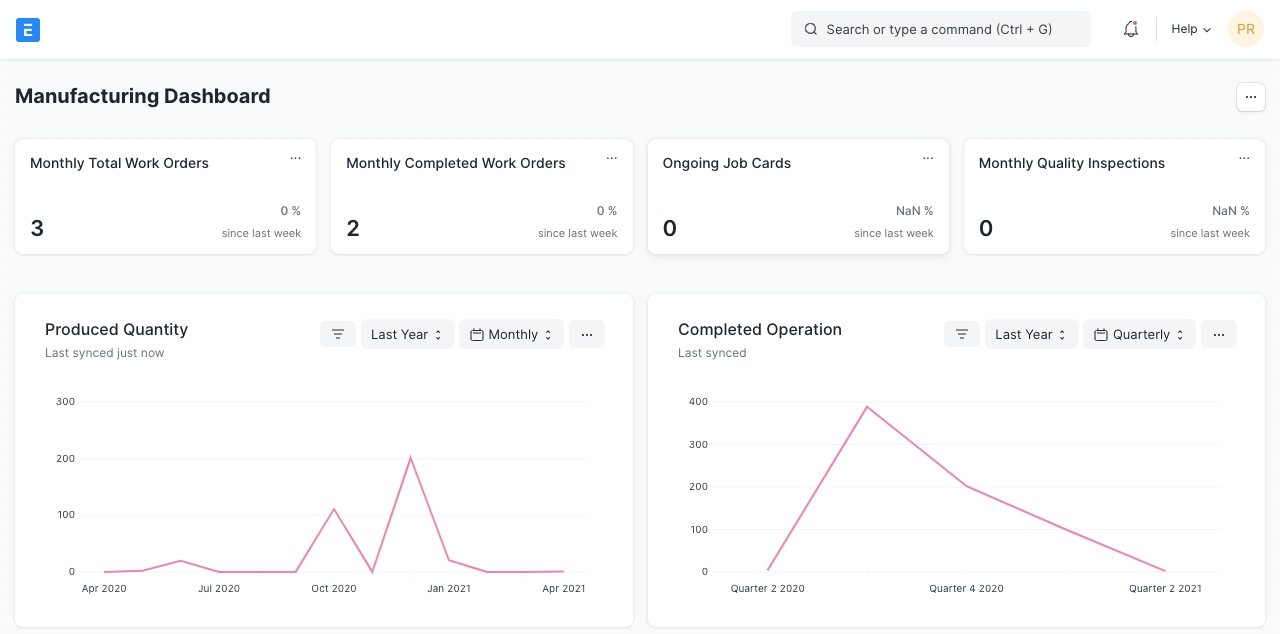The height and width of the screenshot is (634, 1280).
Task: Open Monthly Quality Inspections card options
Action: 1244,158
